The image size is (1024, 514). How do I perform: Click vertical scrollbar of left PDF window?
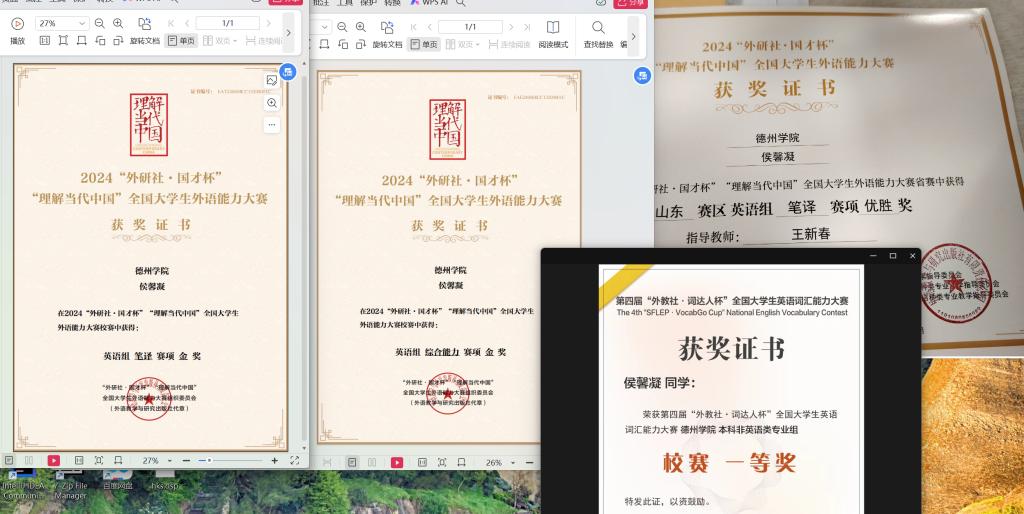point(304,258)
